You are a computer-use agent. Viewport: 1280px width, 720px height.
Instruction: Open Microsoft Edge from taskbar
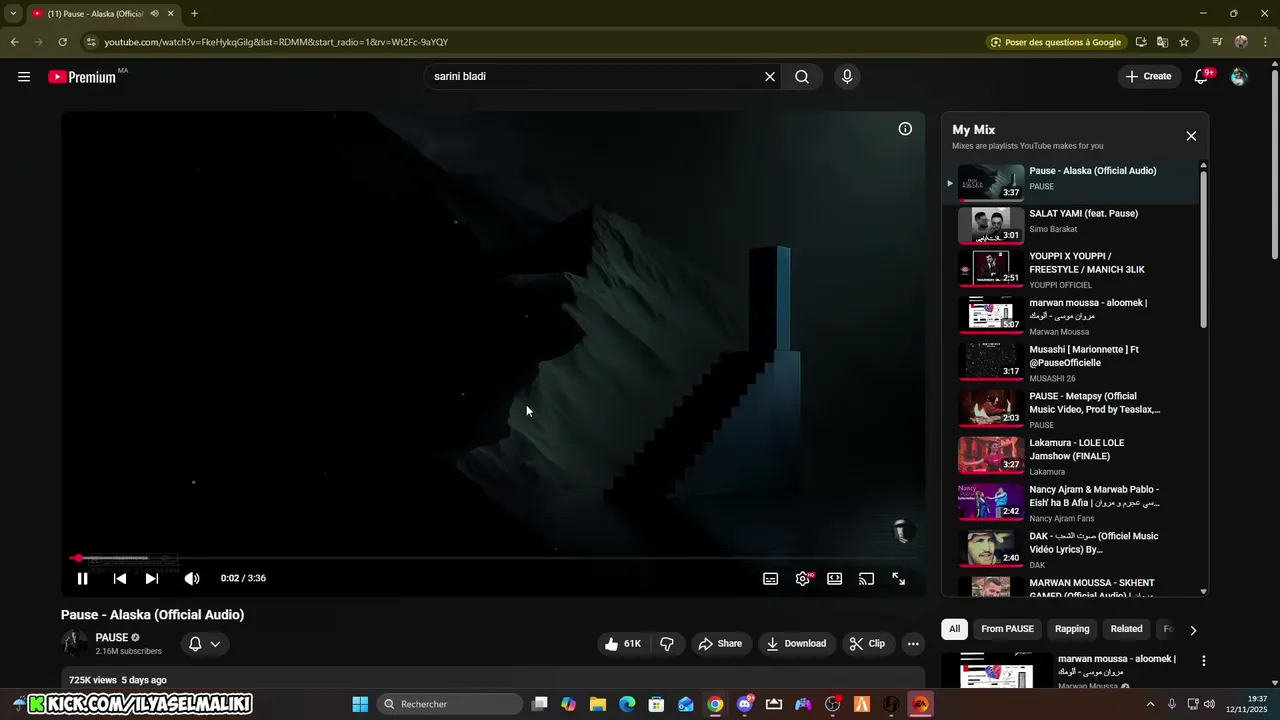(627, 704)
